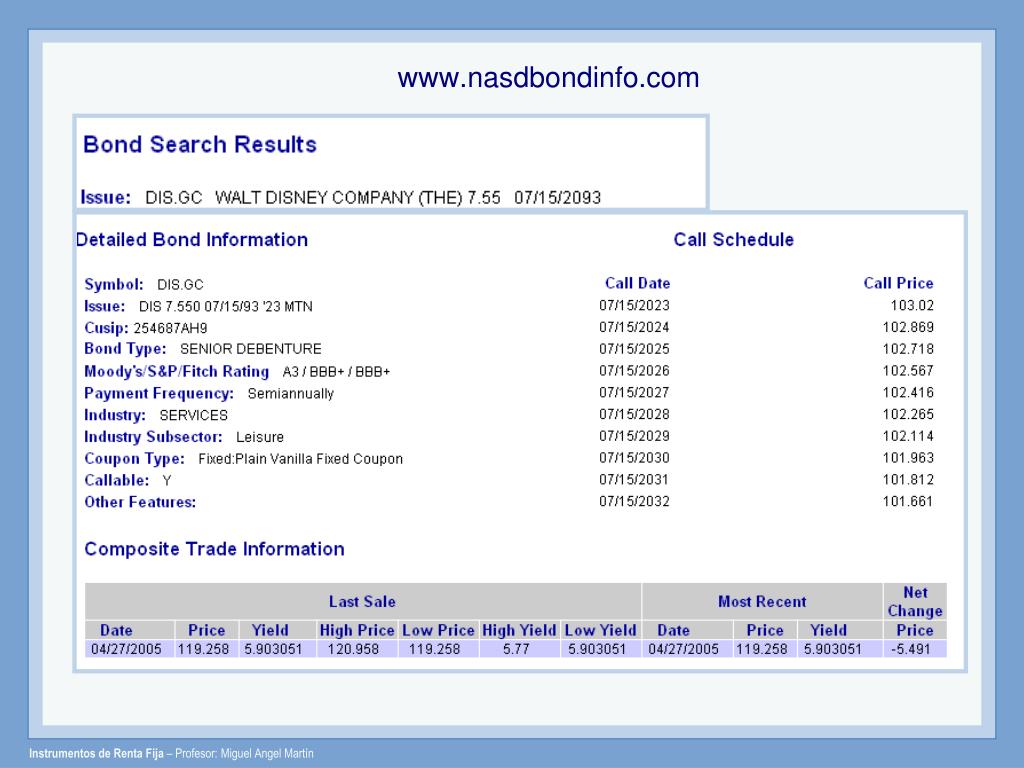The height and width of the screenshot is (768, 1024).
Task: Click the Call Date column header
Action: coord(637,283)
